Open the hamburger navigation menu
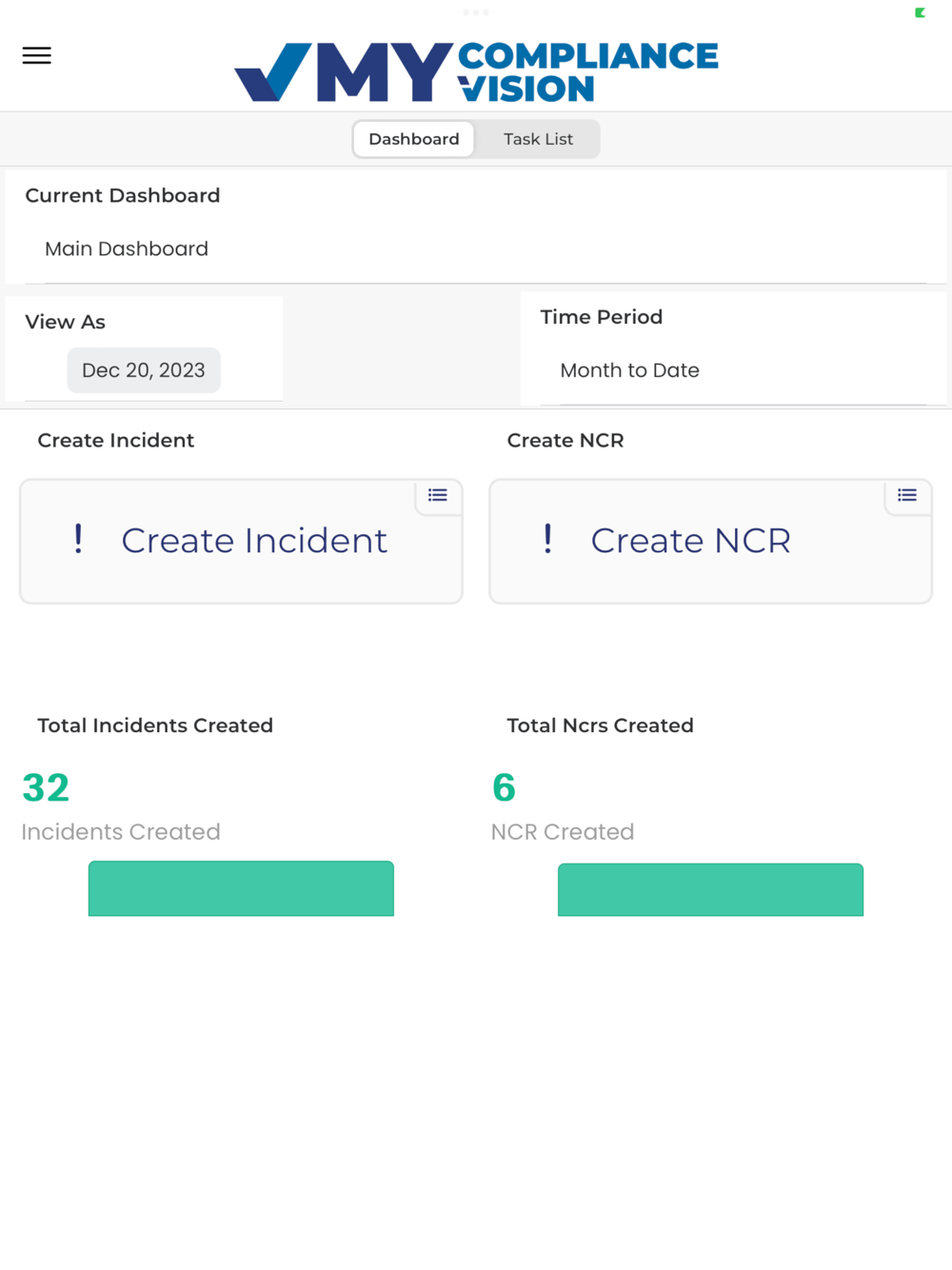The width and height of the screenshot is (952, 1270). [36, 55]
